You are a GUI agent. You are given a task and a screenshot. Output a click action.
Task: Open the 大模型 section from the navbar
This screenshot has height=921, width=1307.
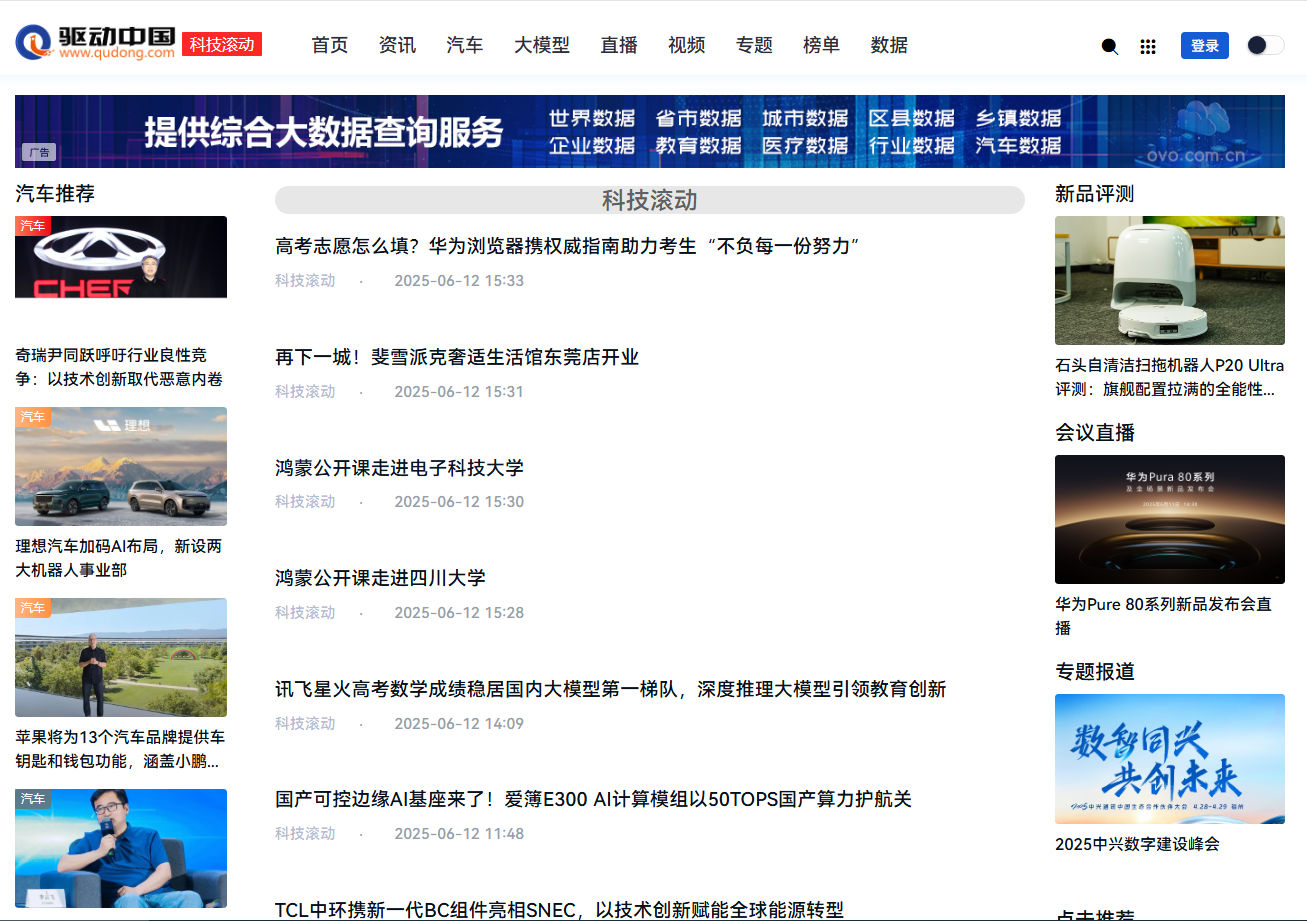tap(541, 45)
